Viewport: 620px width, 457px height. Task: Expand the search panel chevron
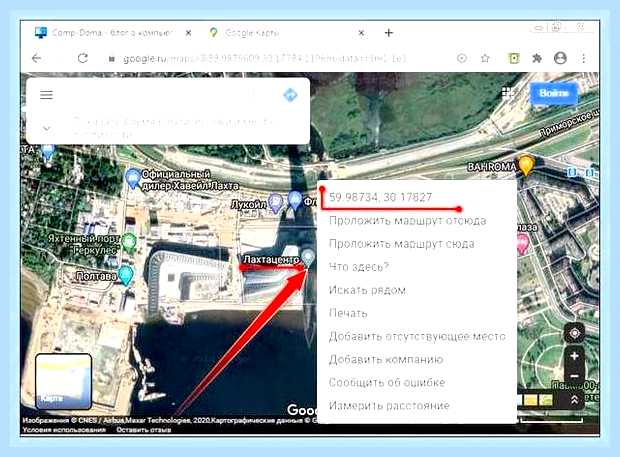click(x=47, y=128)
